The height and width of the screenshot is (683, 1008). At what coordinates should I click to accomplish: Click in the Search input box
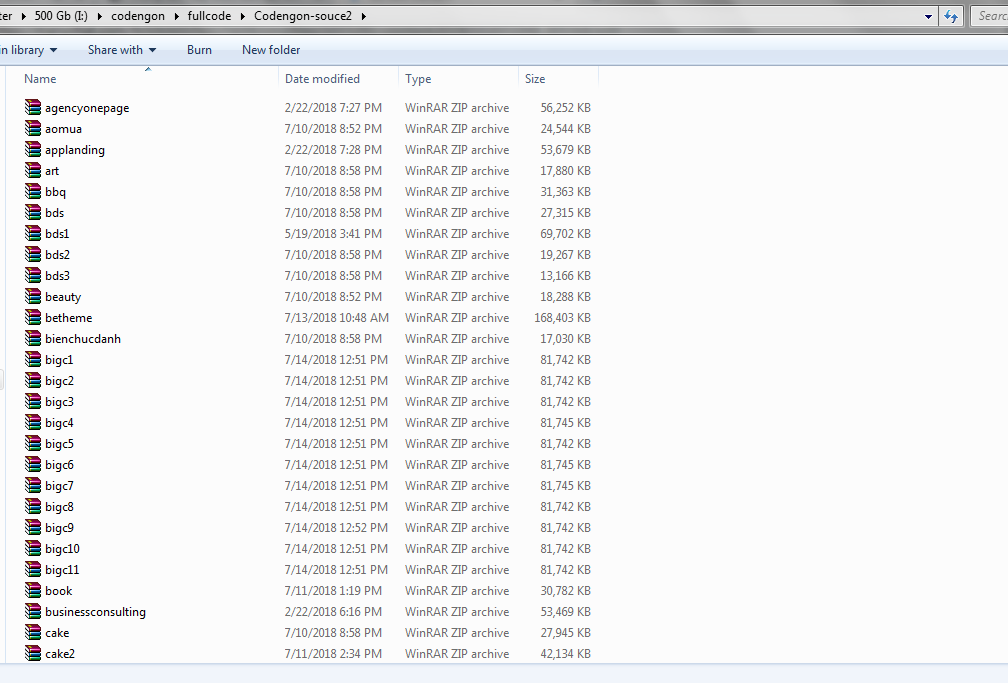click(x=990, y=16)
